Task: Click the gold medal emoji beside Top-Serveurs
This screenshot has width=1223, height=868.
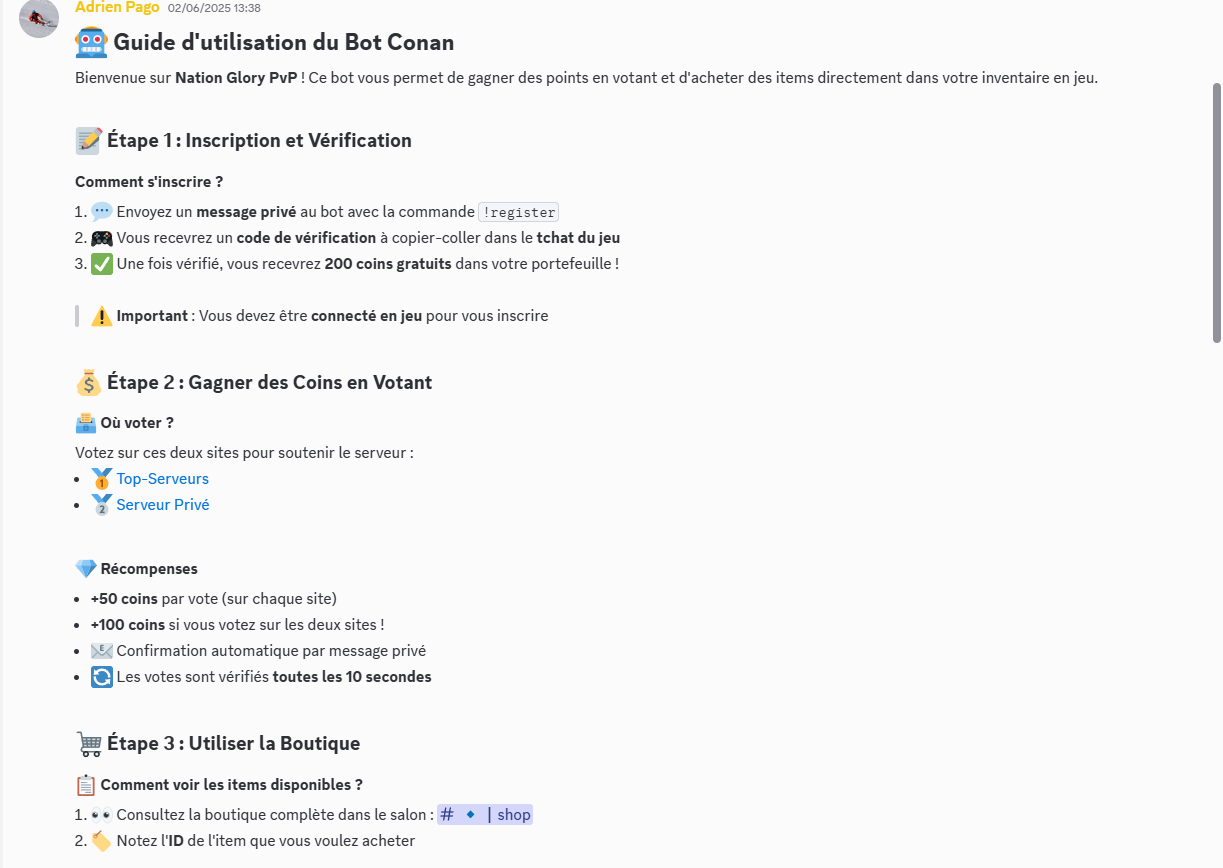Action: pyautogui.click(x=101, y=479)
